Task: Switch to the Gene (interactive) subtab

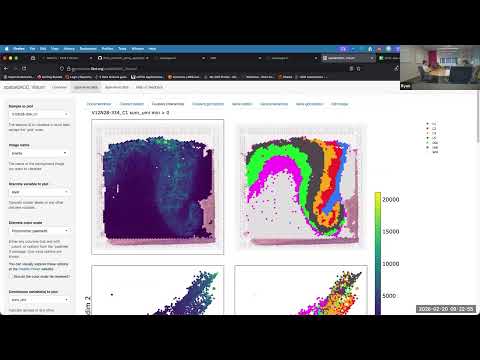Action: 274,104
